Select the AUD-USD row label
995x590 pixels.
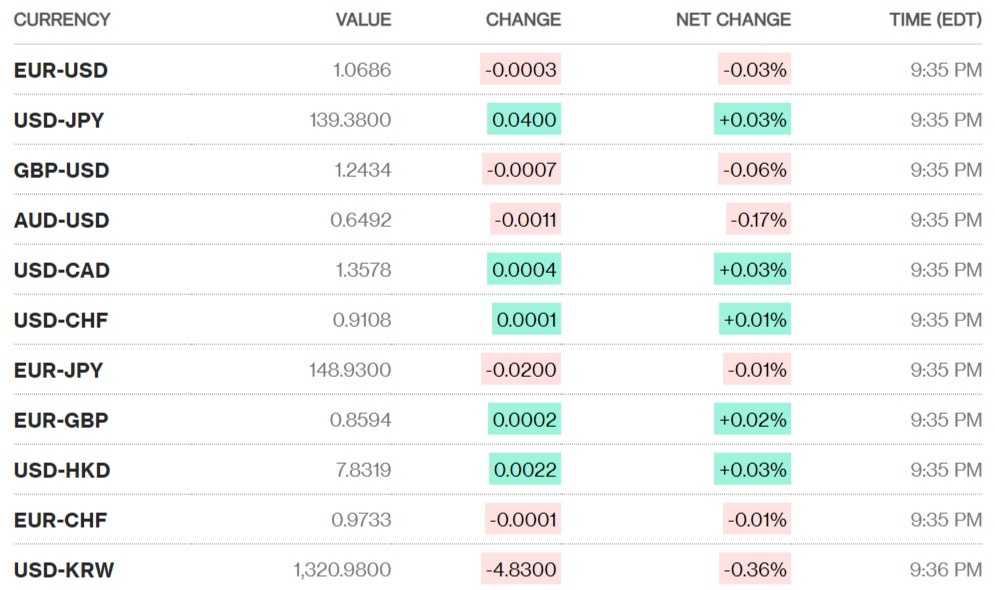tap(61, 220)
